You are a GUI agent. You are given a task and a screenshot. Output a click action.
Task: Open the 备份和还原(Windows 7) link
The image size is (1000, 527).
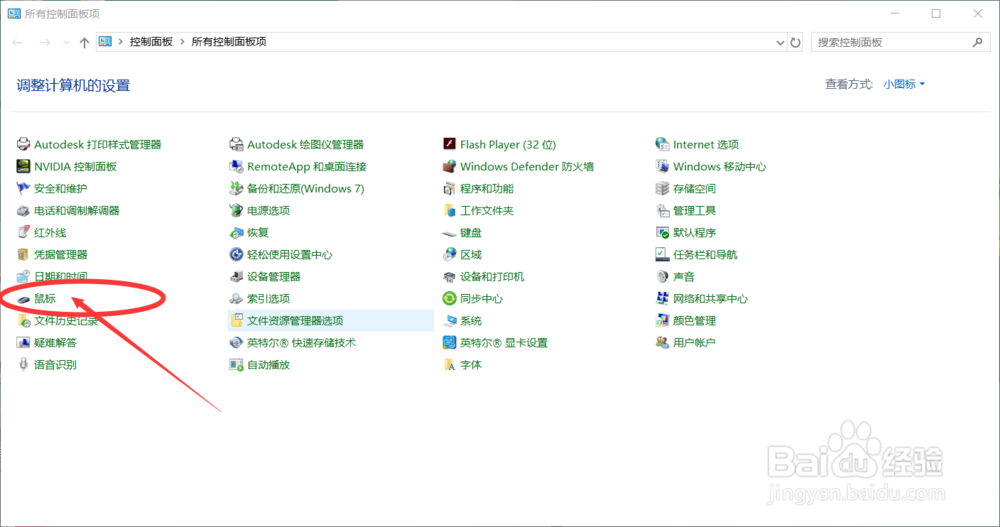click(305, 188)
